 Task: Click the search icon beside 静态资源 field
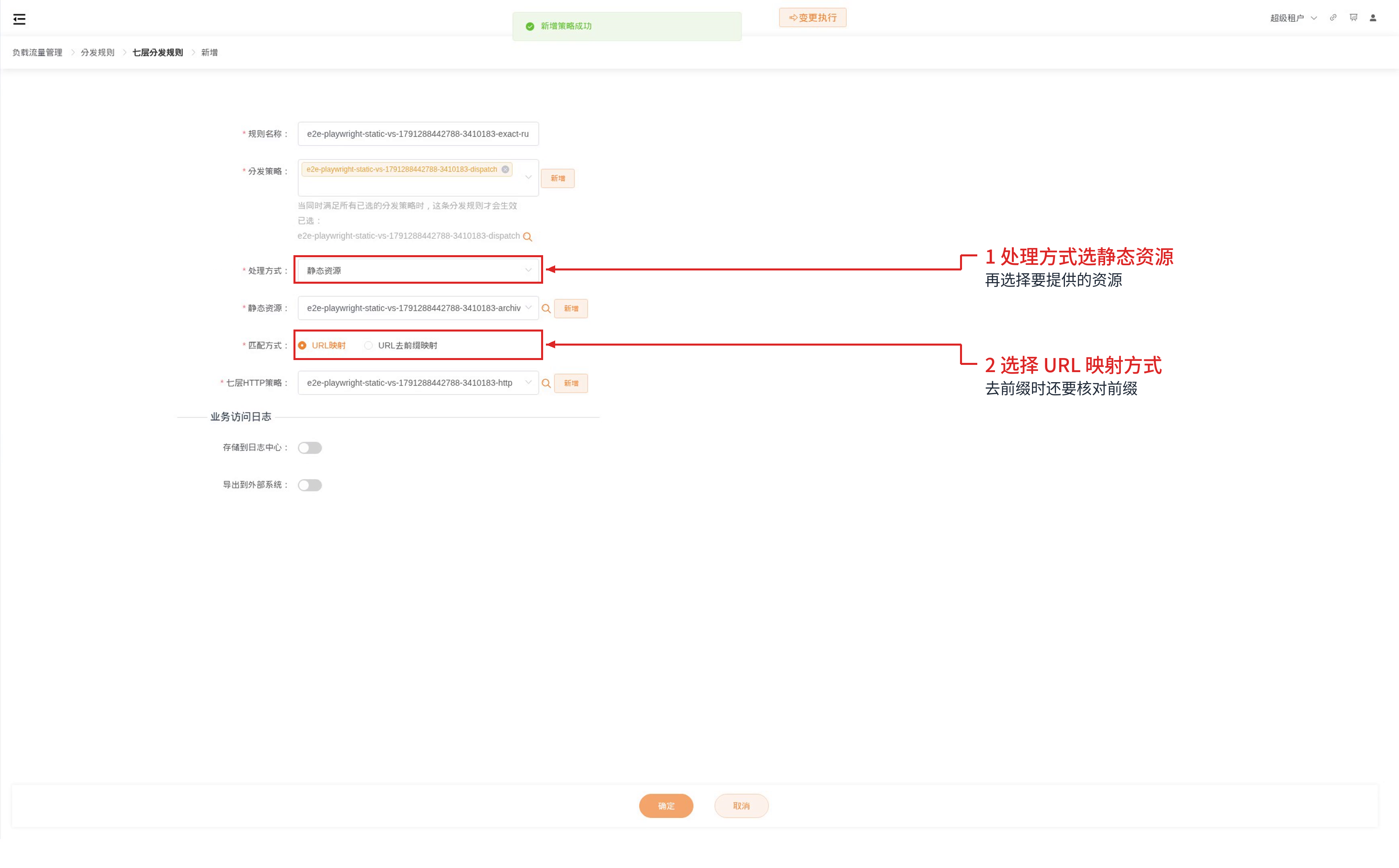click(x=546, y=309)
